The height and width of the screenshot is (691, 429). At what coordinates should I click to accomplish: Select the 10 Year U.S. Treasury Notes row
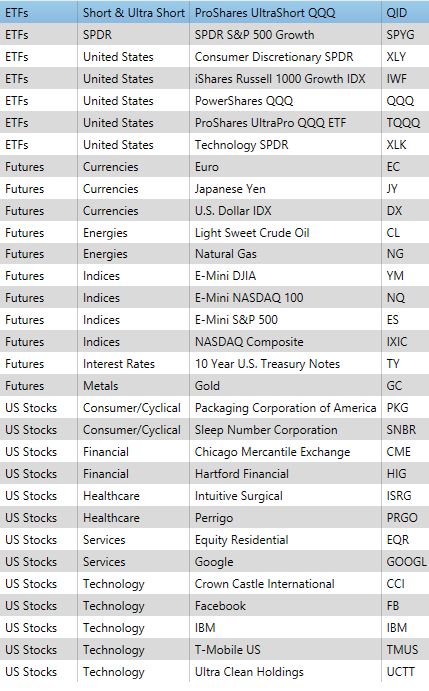[214, 364]
